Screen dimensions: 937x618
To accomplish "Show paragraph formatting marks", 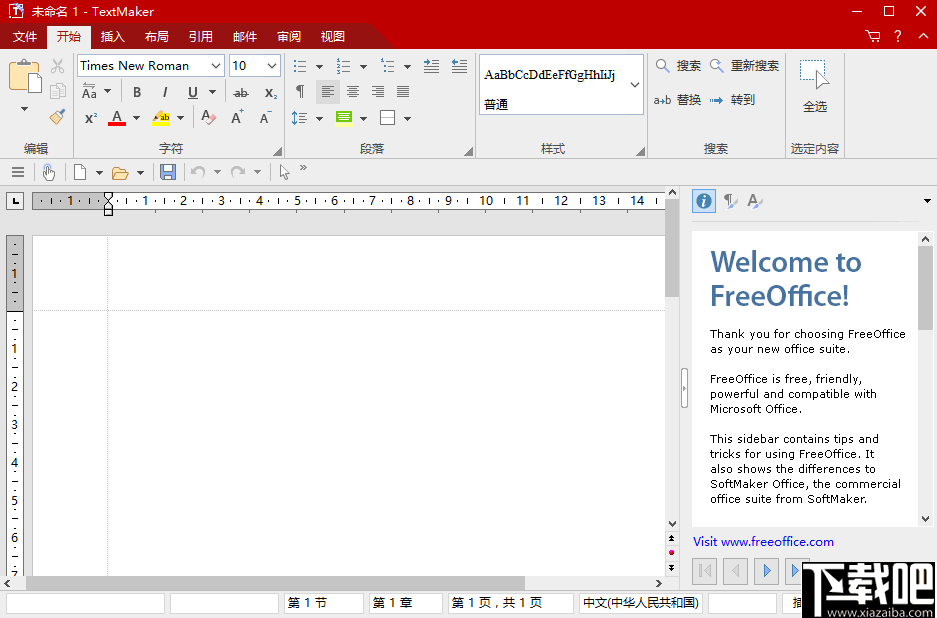I will coord(300,91).
